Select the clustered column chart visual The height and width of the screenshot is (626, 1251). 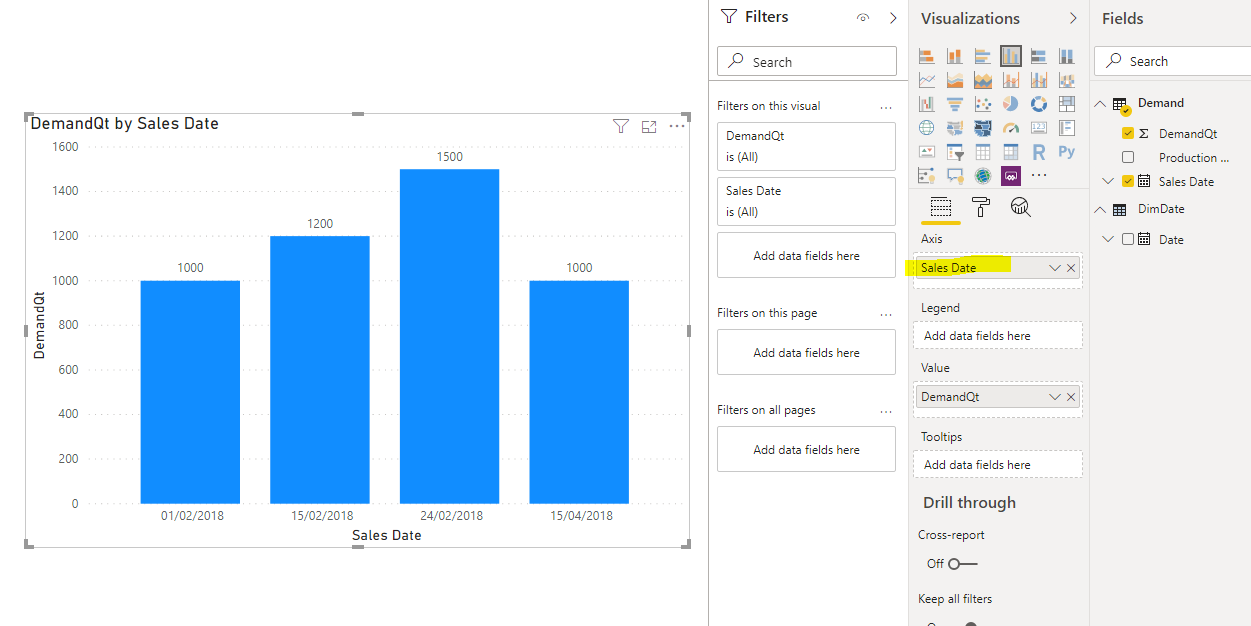1011,56
